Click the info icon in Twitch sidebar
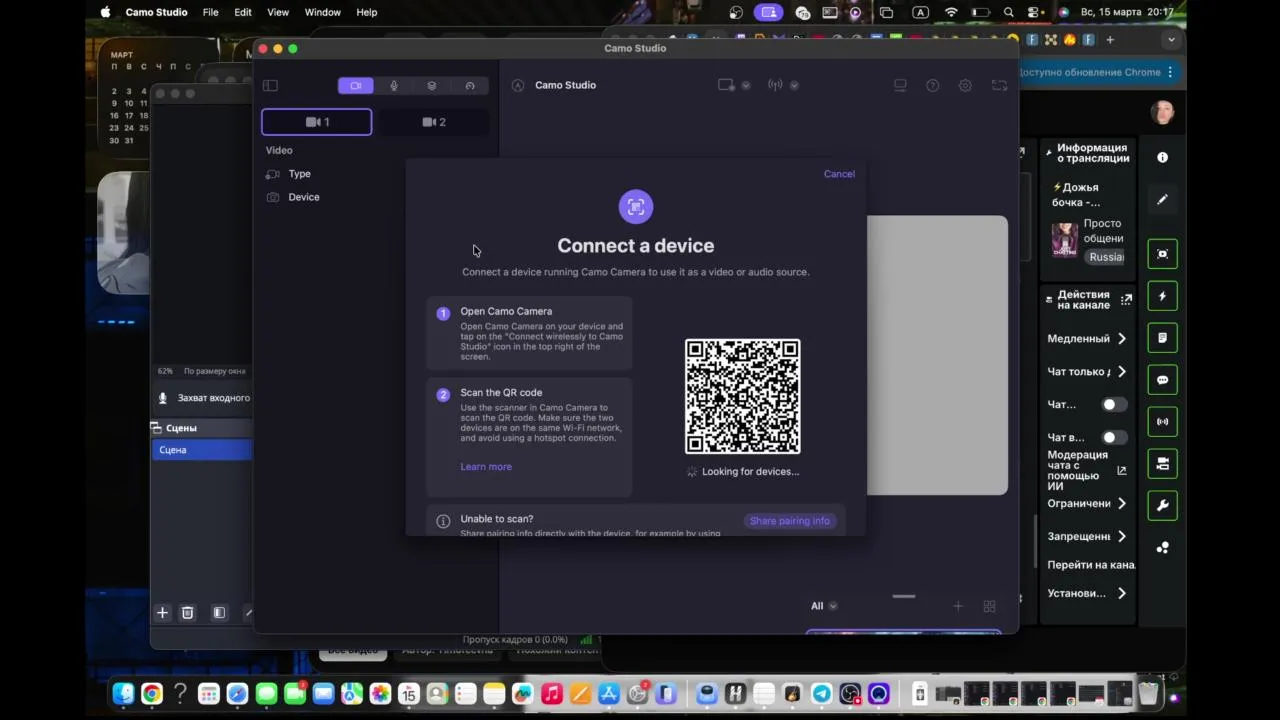This screenshot has height=720, width=1280. [x=1163, y=158]
